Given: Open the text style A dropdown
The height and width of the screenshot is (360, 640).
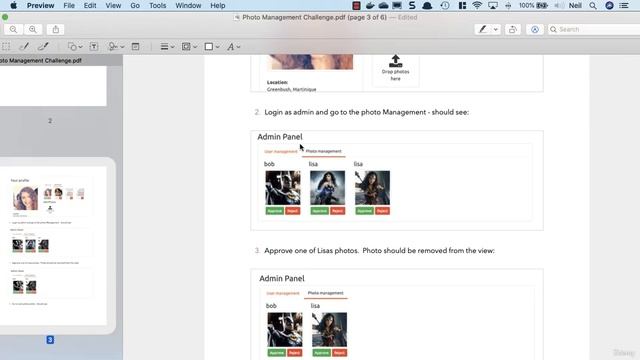Looking at the screenshot, I should pyautogui.click(x=233, y=47).
